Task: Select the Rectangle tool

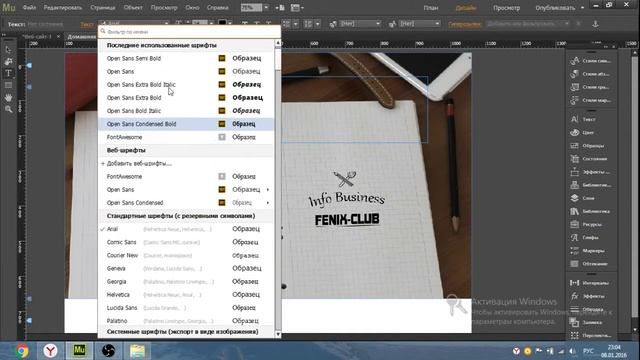Action: click(8, 85)
